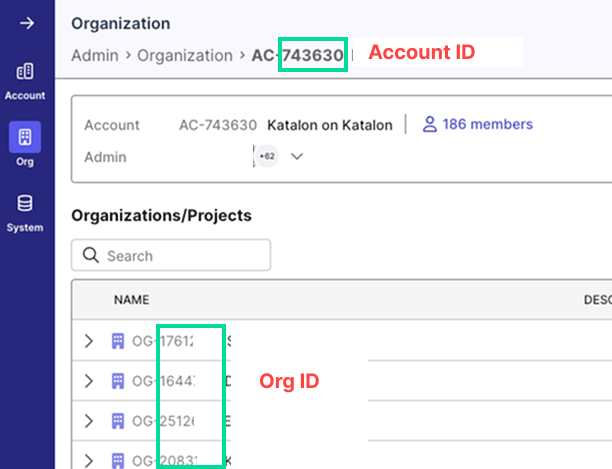Open the Account section in sidebar
Image resolution: width=612 pixels, height=469 pixels.
tap(25, 81)
